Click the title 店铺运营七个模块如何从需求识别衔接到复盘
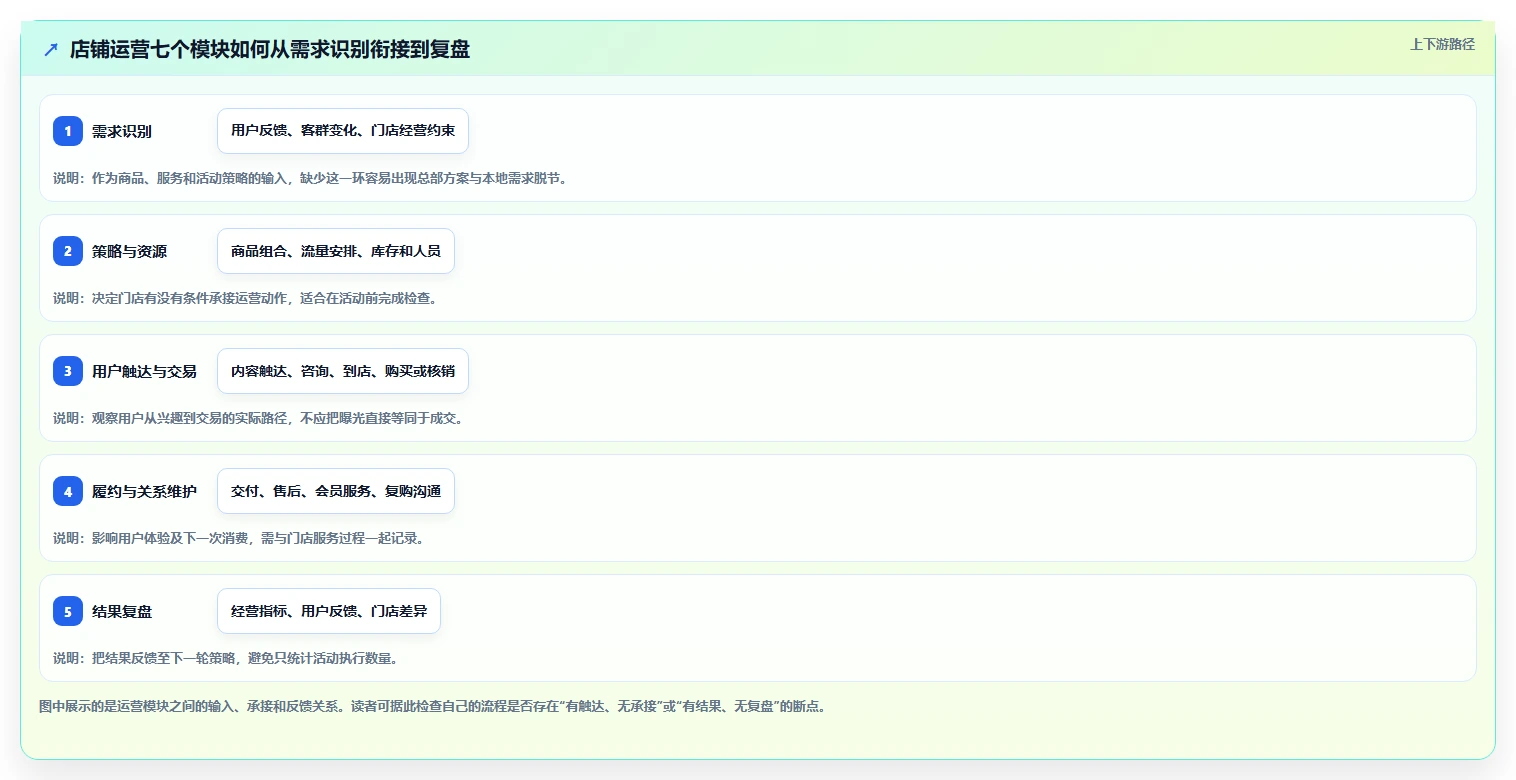This screenshot has height=780, width=1516. [x=270, y=49]
